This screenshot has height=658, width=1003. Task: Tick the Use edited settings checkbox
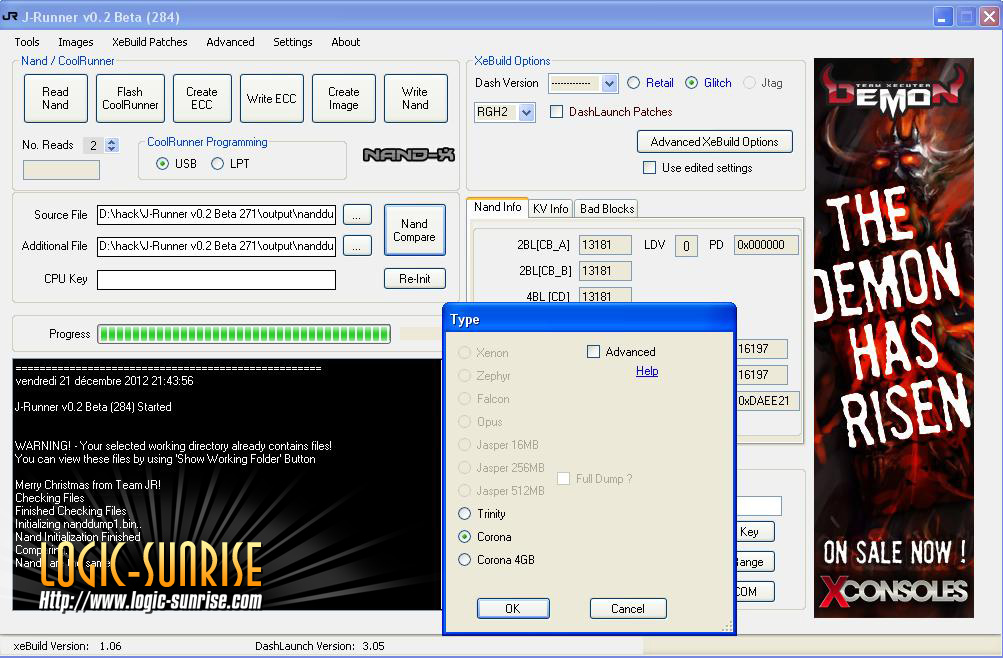point(649,168)
